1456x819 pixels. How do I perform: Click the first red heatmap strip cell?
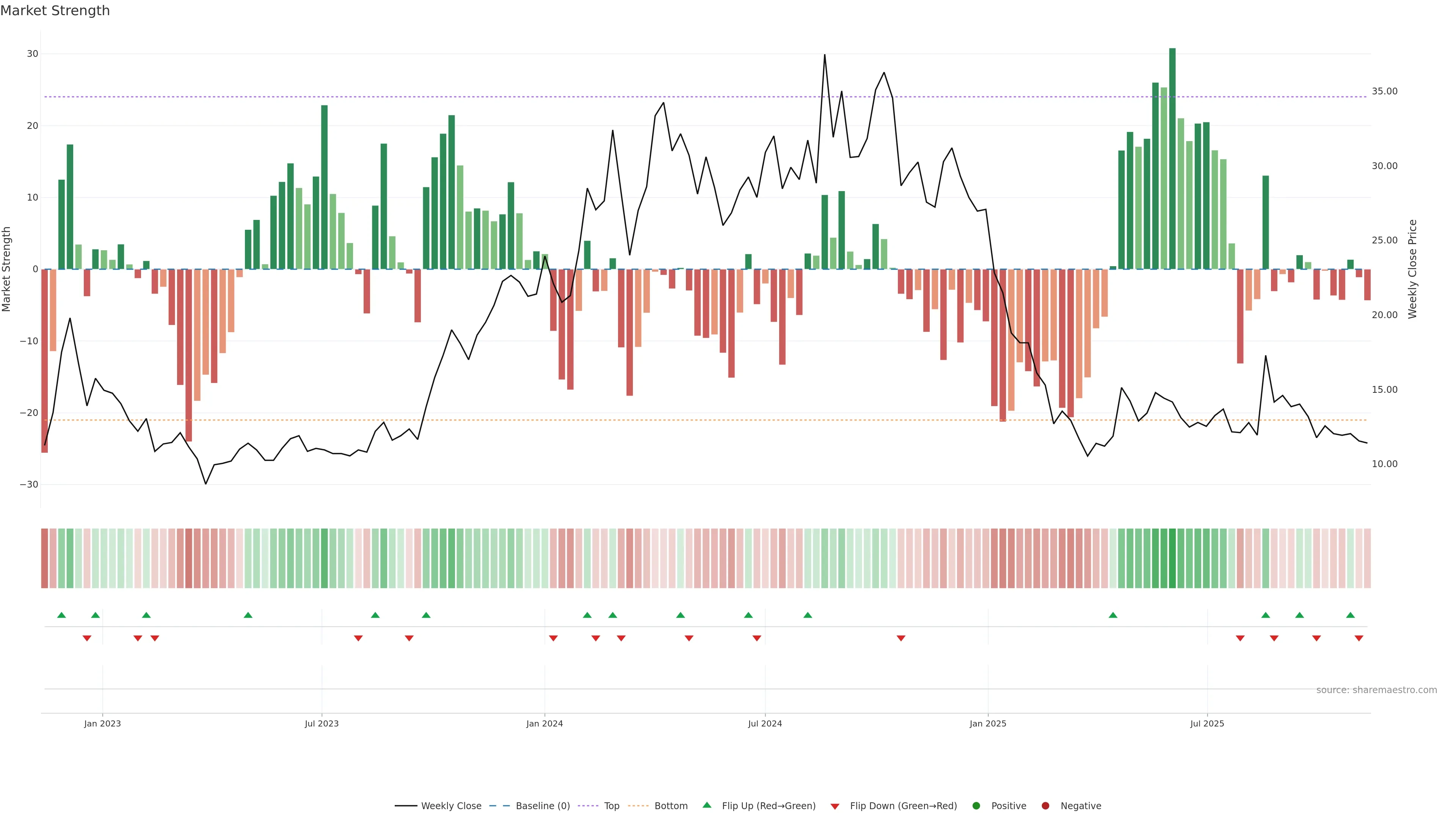(x=45, y=559)
